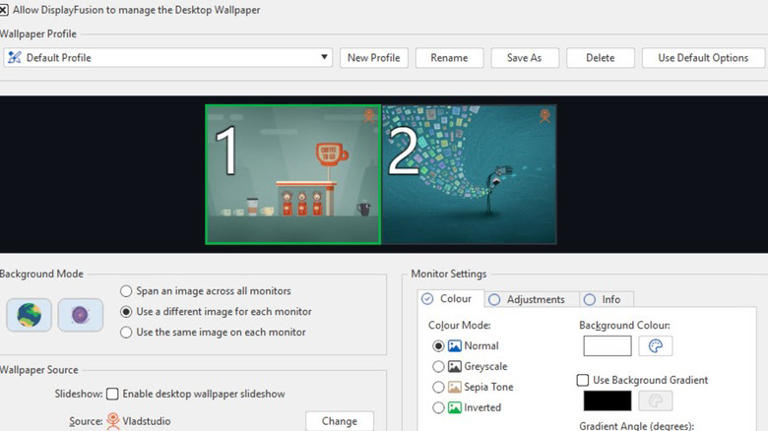Click the purple planet wallpaper icon button
Image resolution: width=768 pixels, height=431 pixels.
point(80,315)
